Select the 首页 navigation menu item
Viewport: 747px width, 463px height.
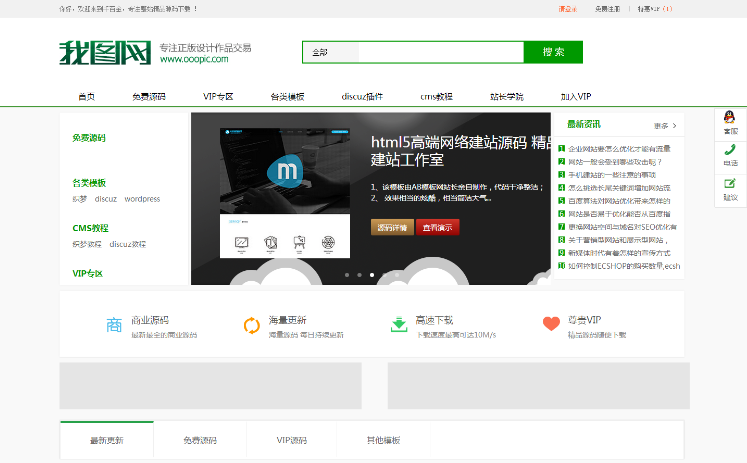[x=86, y=97]
